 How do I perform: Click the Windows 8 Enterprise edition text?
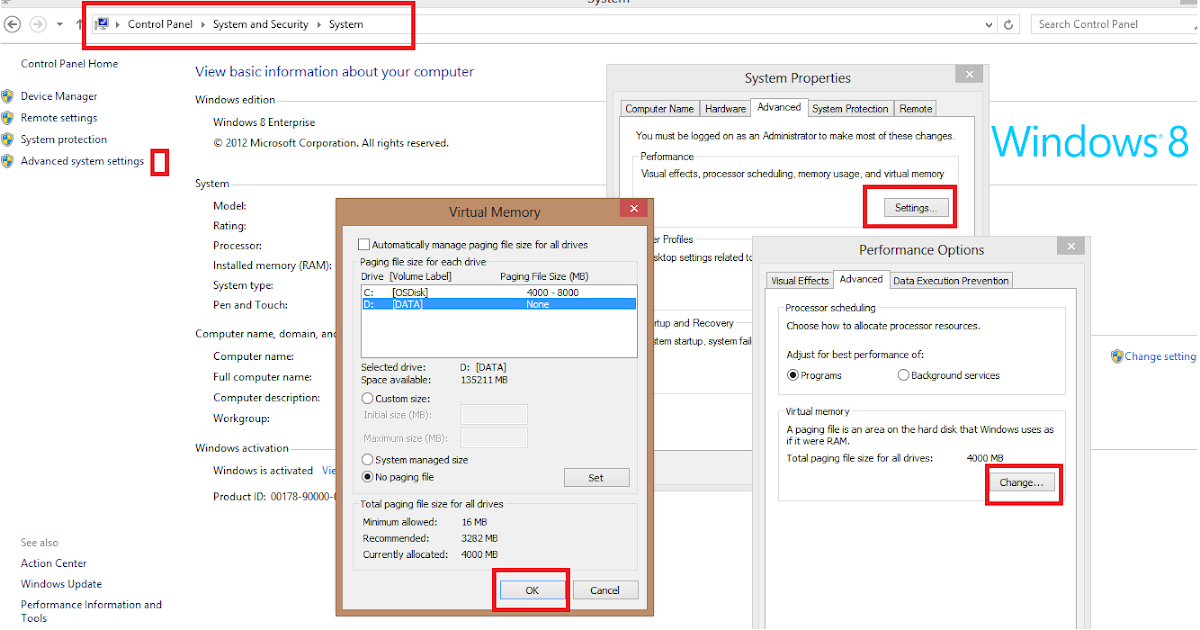264,122
